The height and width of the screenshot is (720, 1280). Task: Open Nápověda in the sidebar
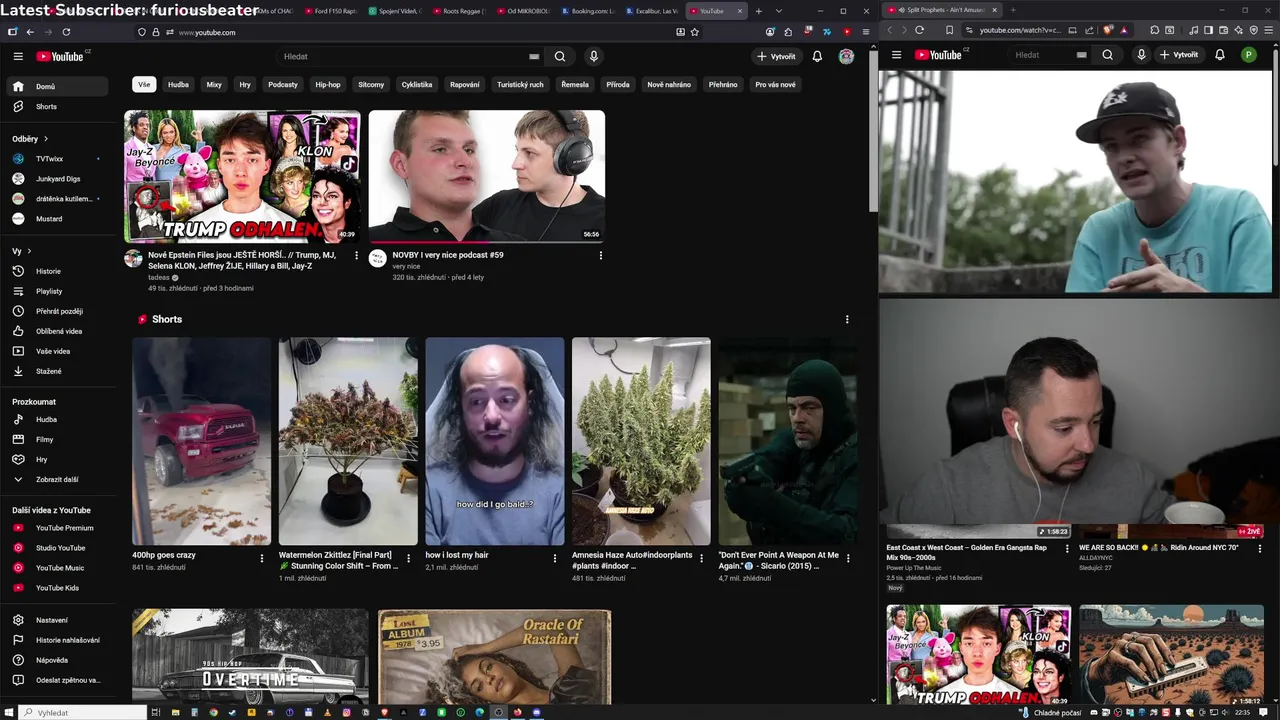pos(60,660)
